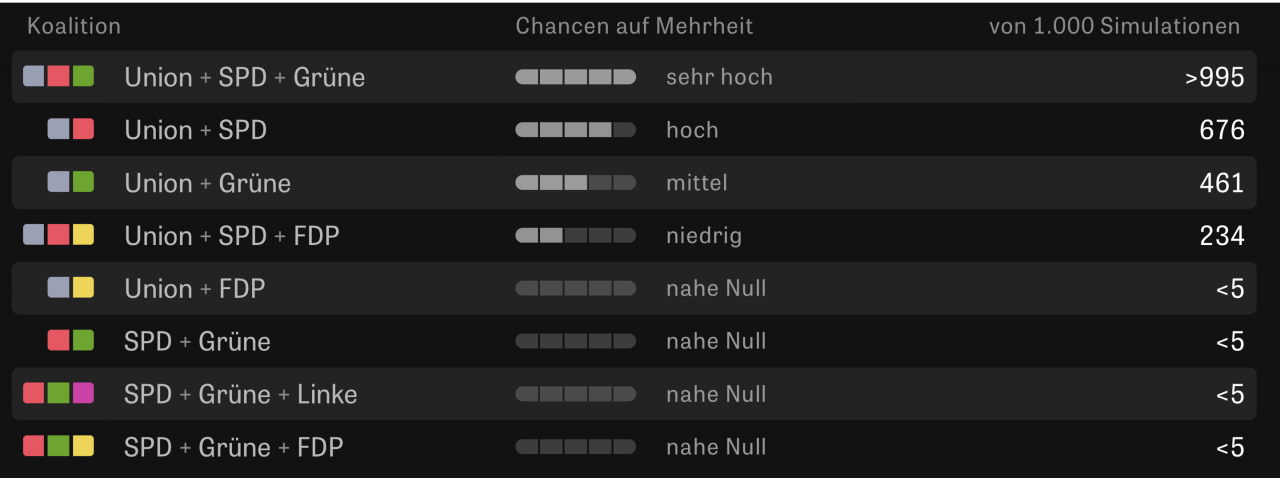Click the 'sehr hoch' five-segment chance bar
Viewport: 1280px width, 482px height.
575,77
